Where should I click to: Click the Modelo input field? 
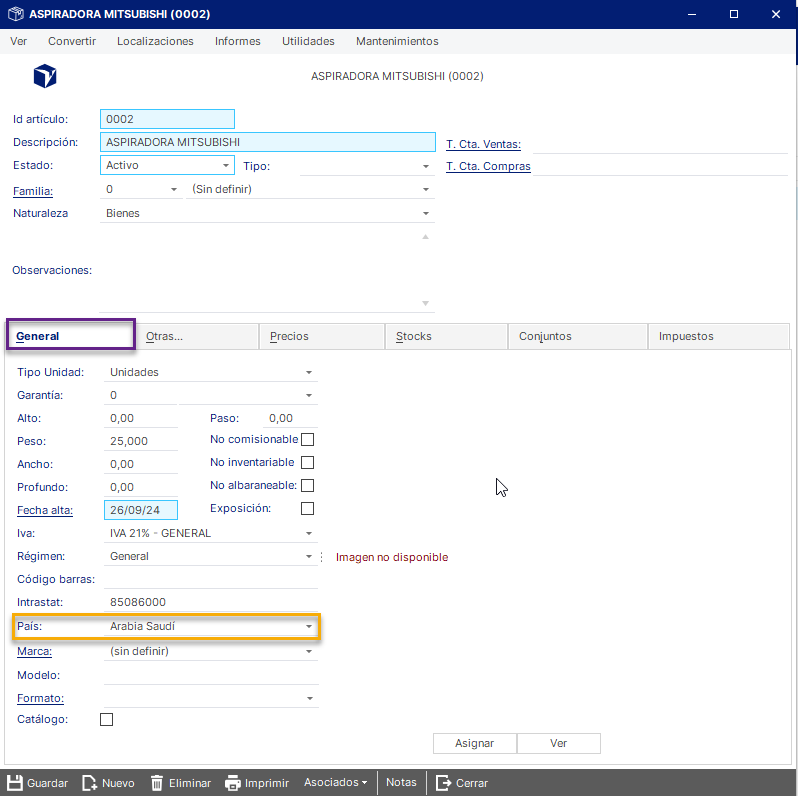pos(211,675)
